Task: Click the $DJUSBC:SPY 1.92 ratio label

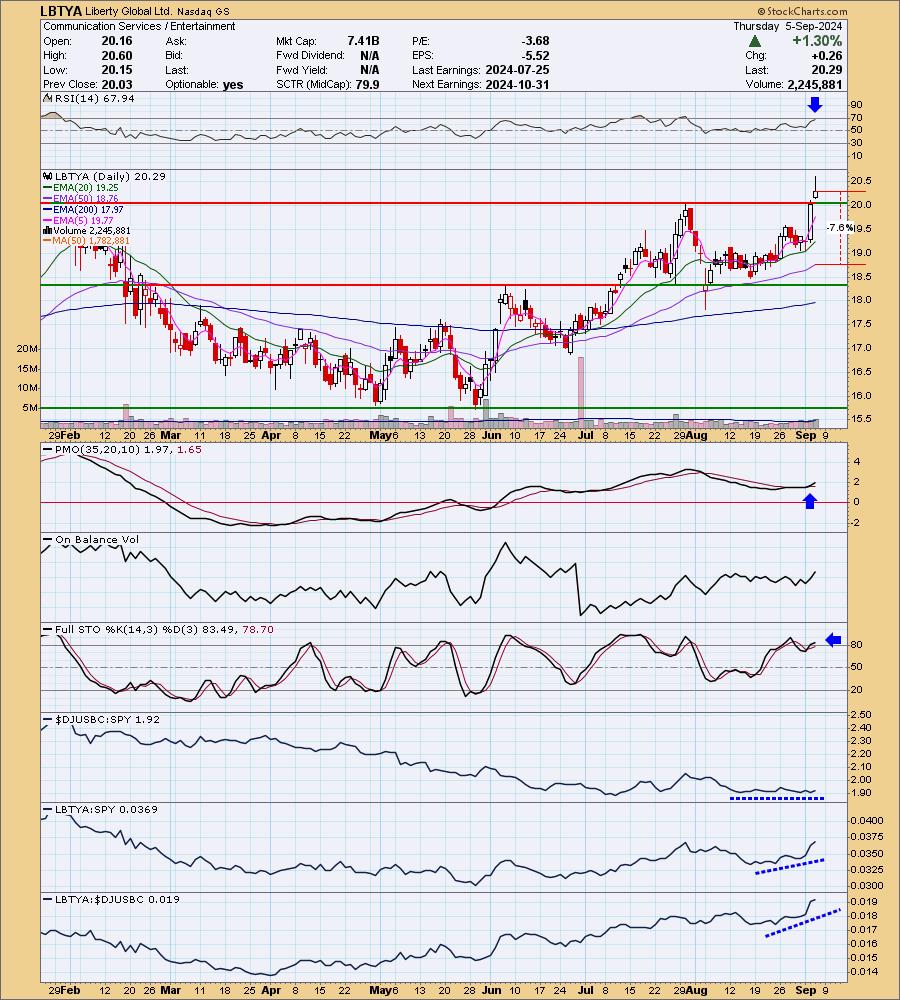Action: click(x=101, y=719)
